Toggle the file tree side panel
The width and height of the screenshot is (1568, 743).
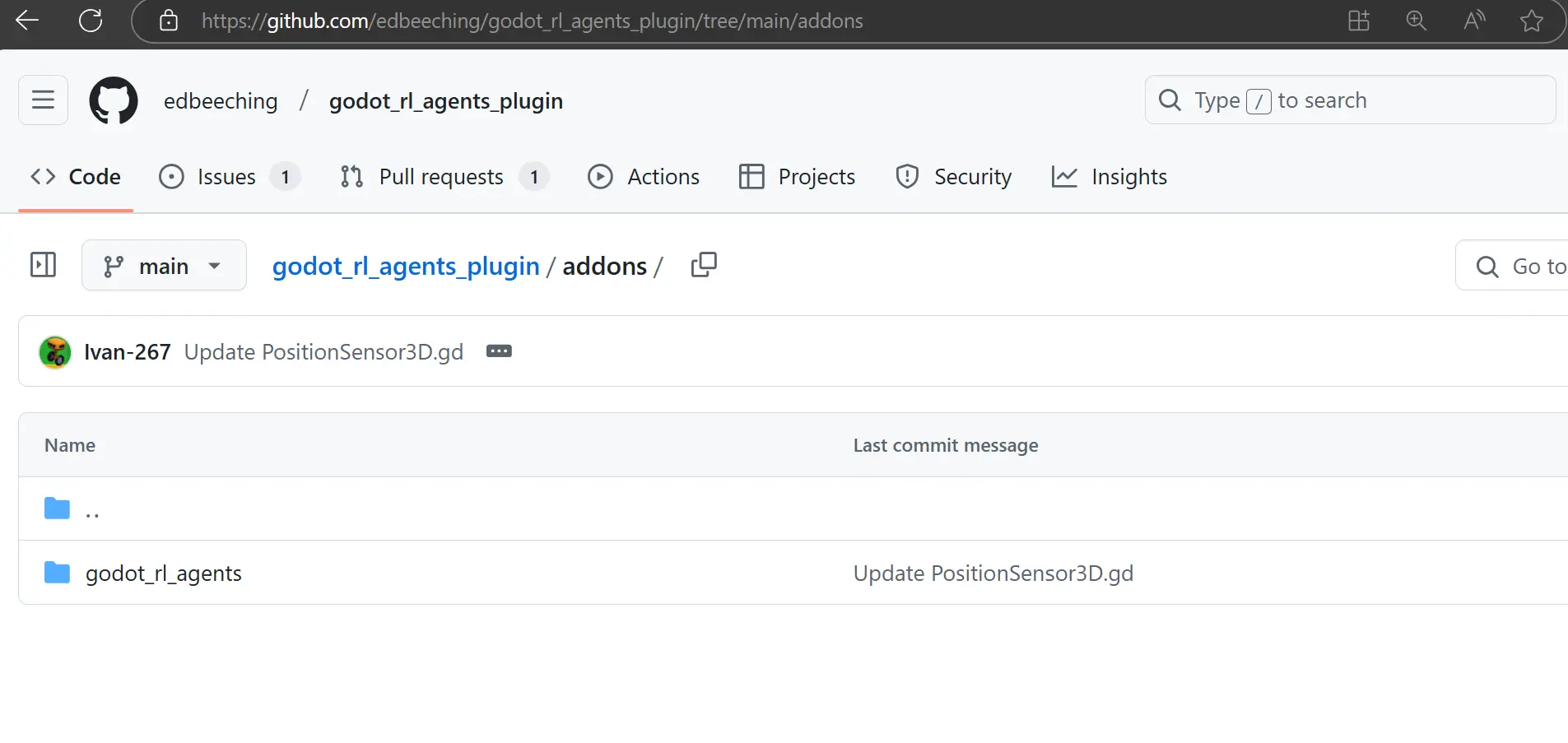[x=43, y=265]
